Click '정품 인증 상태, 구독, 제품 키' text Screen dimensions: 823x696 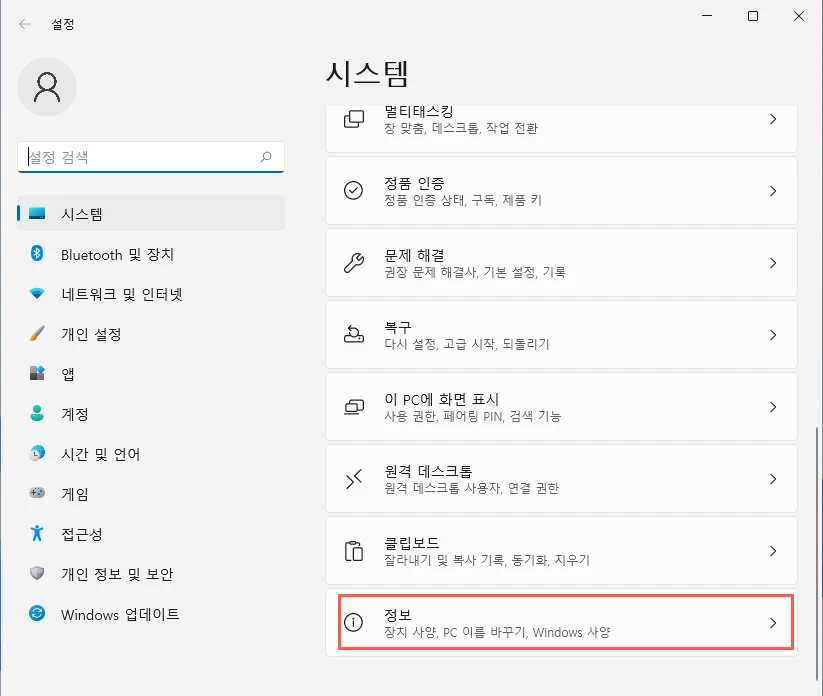pyautogui.click(x=462, y=200)
